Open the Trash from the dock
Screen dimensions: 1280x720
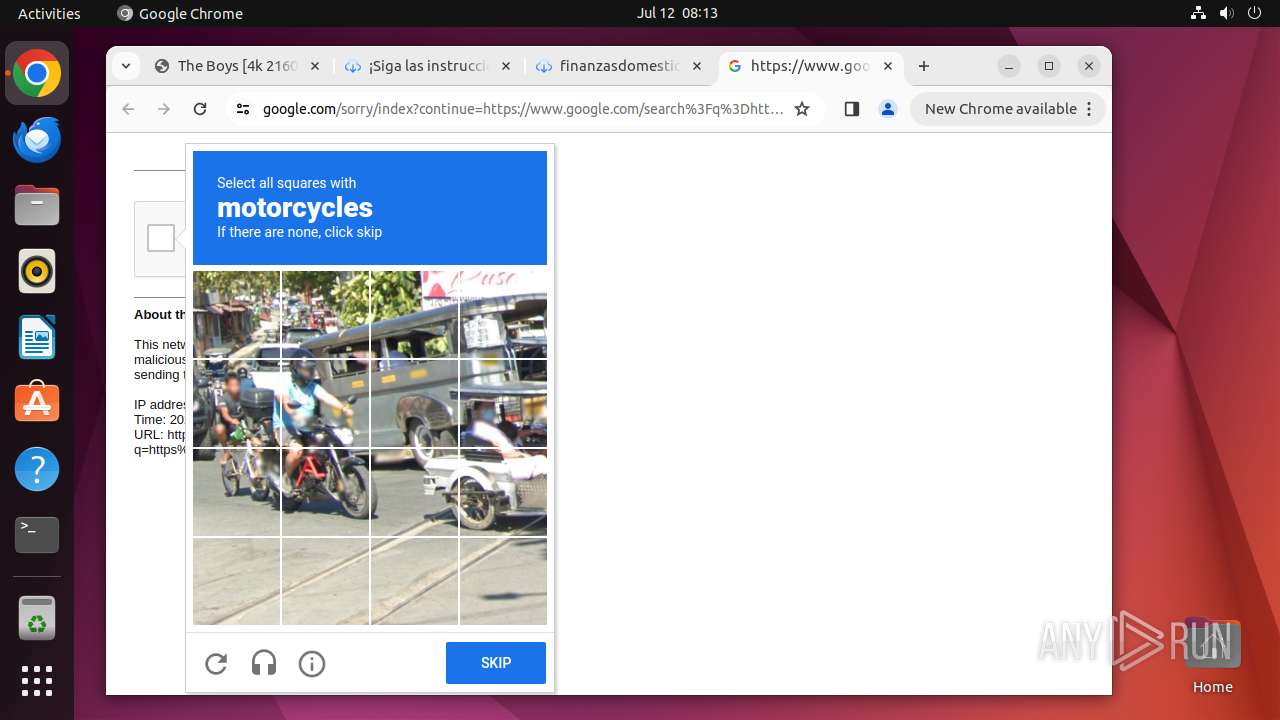[x=37, y=618]
